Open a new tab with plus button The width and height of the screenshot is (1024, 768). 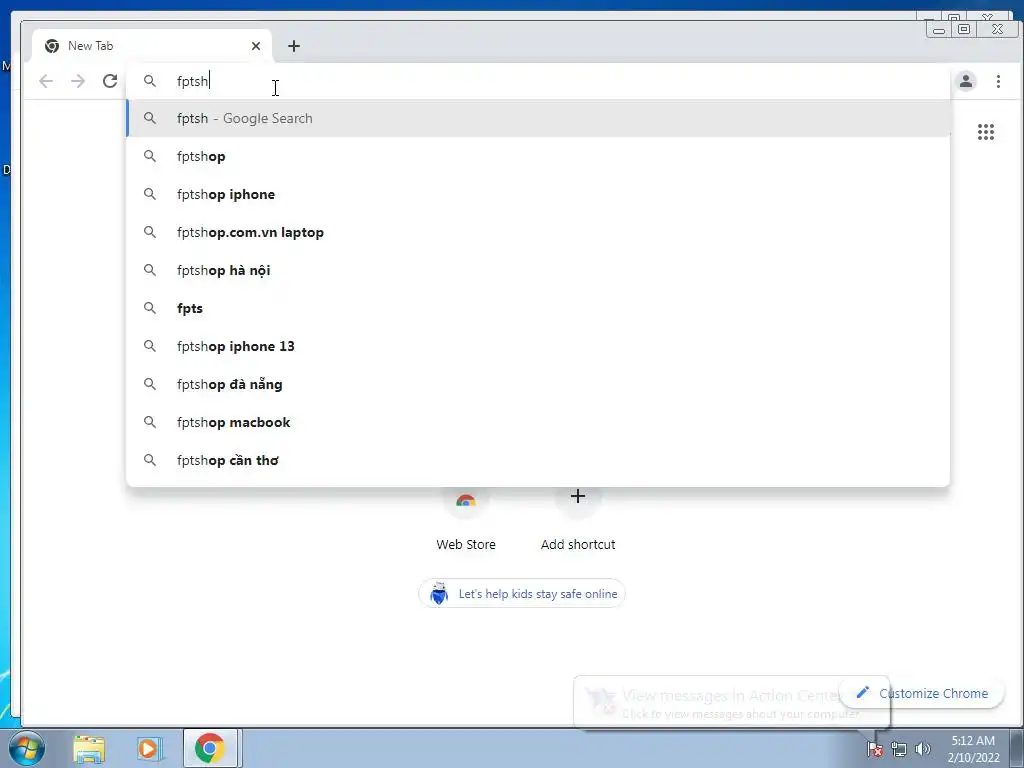point(294,46)
